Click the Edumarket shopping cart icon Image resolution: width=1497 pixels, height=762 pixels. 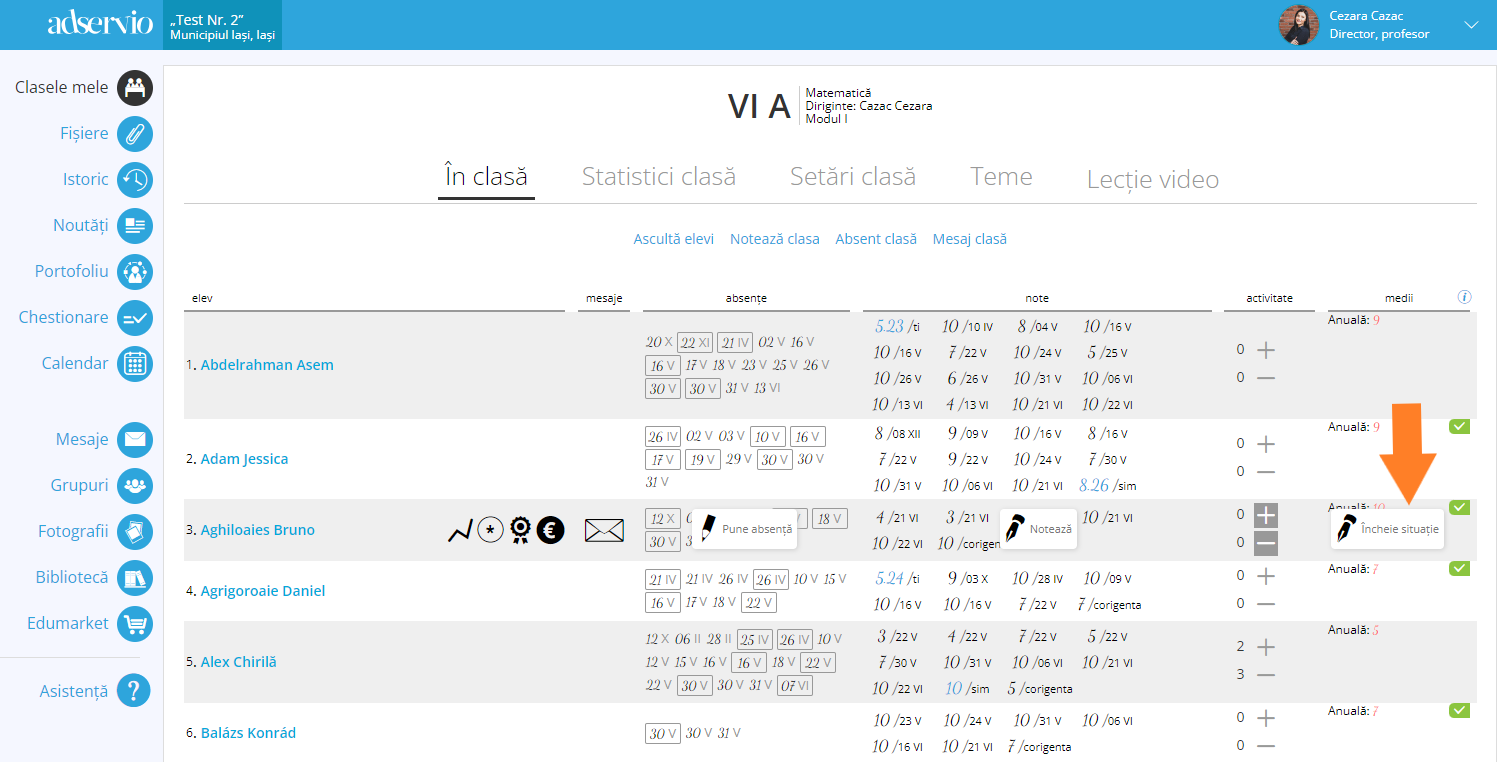click(x=135, y=624)
